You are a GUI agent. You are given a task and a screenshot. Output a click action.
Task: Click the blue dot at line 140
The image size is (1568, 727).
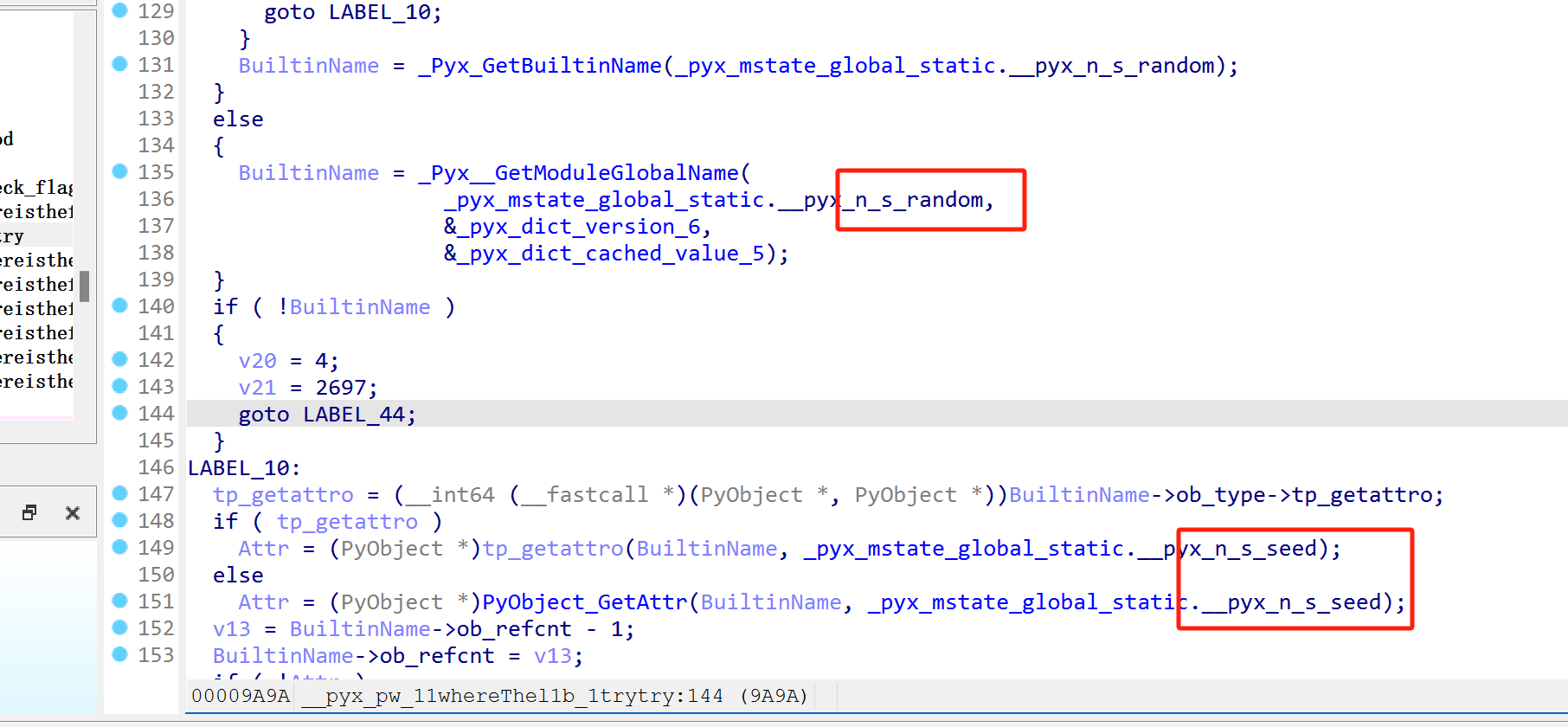click(120, 306)
